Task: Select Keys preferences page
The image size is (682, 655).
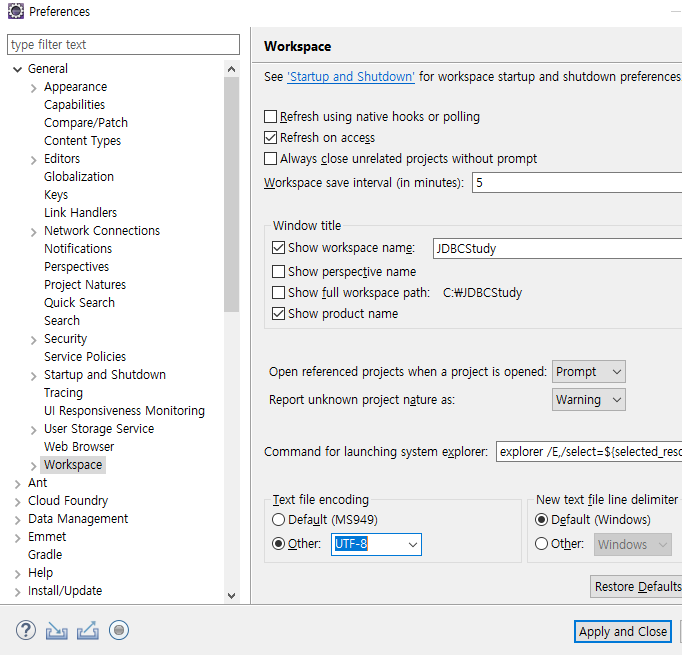Action: pos(56,194)
